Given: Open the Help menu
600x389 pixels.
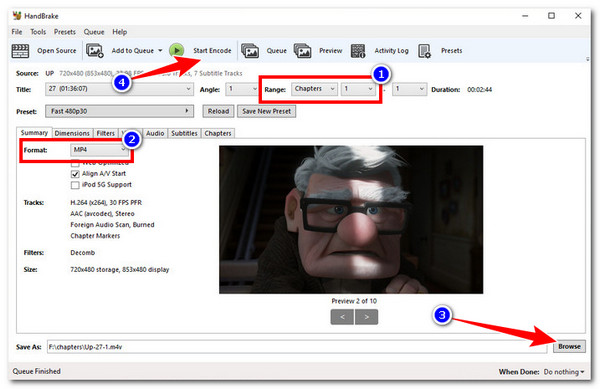Looking at the screenshot, I should (119, 32).
